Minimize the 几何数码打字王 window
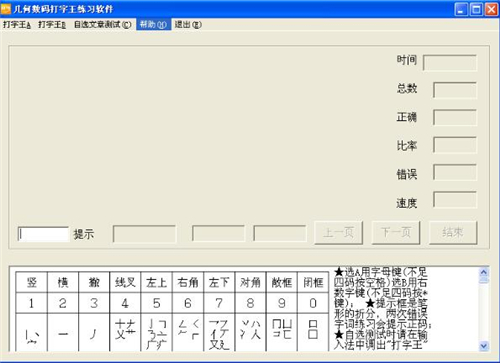The width and height of the screenshot is (500, 363). pos(461,9)
